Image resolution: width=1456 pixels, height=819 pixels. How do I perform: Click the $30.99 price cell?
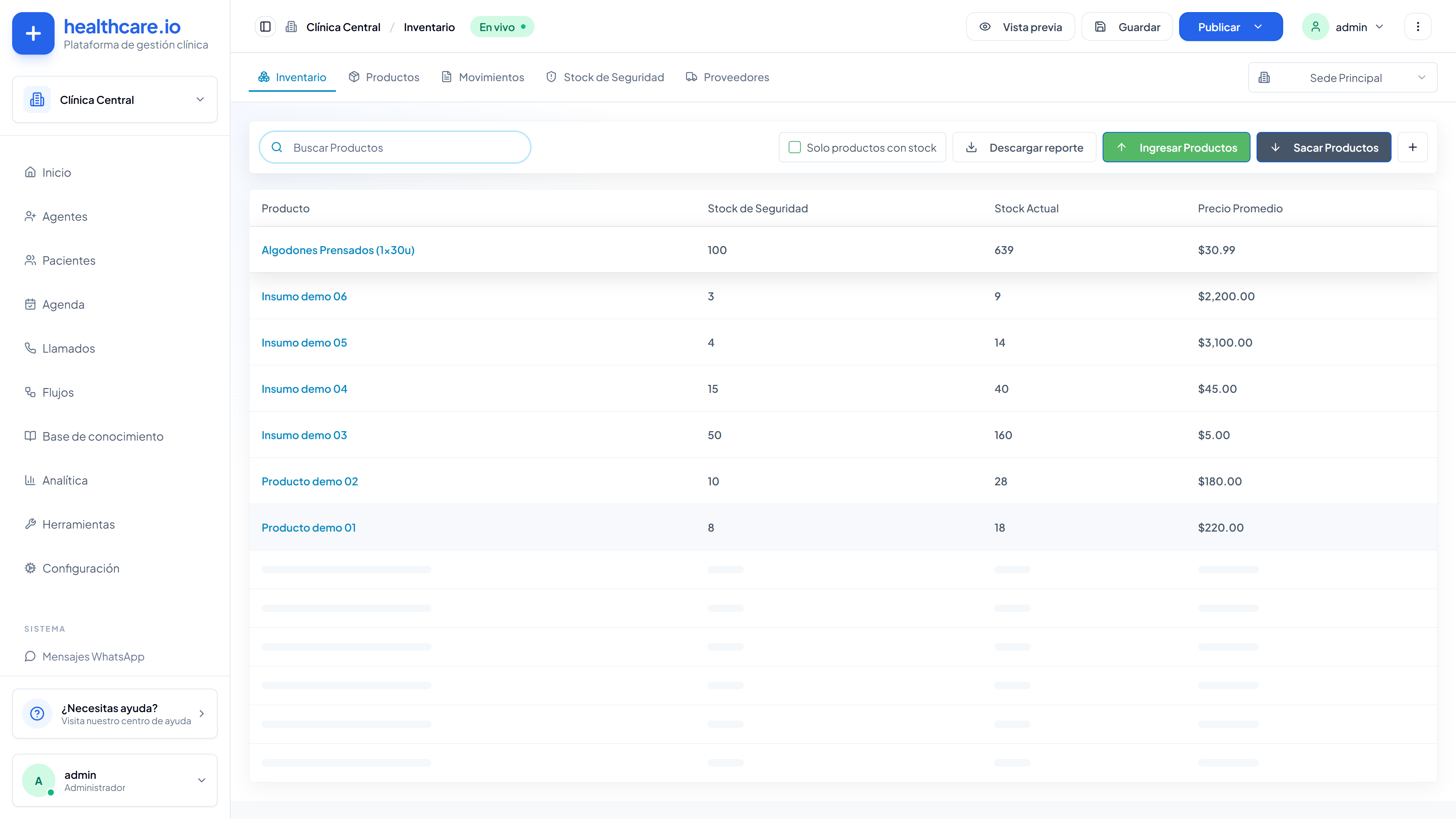1216,250
